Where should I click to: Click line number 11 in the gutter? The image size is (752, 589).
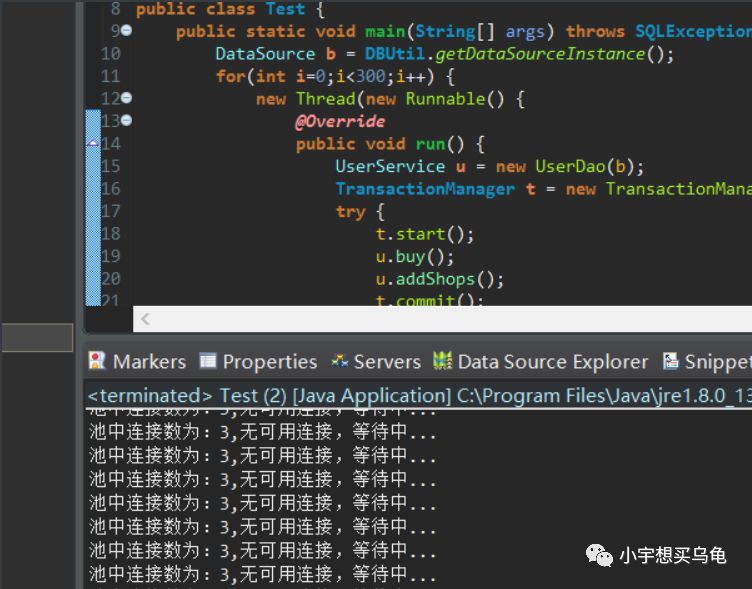pyautogui.click(x=110, y=76)
